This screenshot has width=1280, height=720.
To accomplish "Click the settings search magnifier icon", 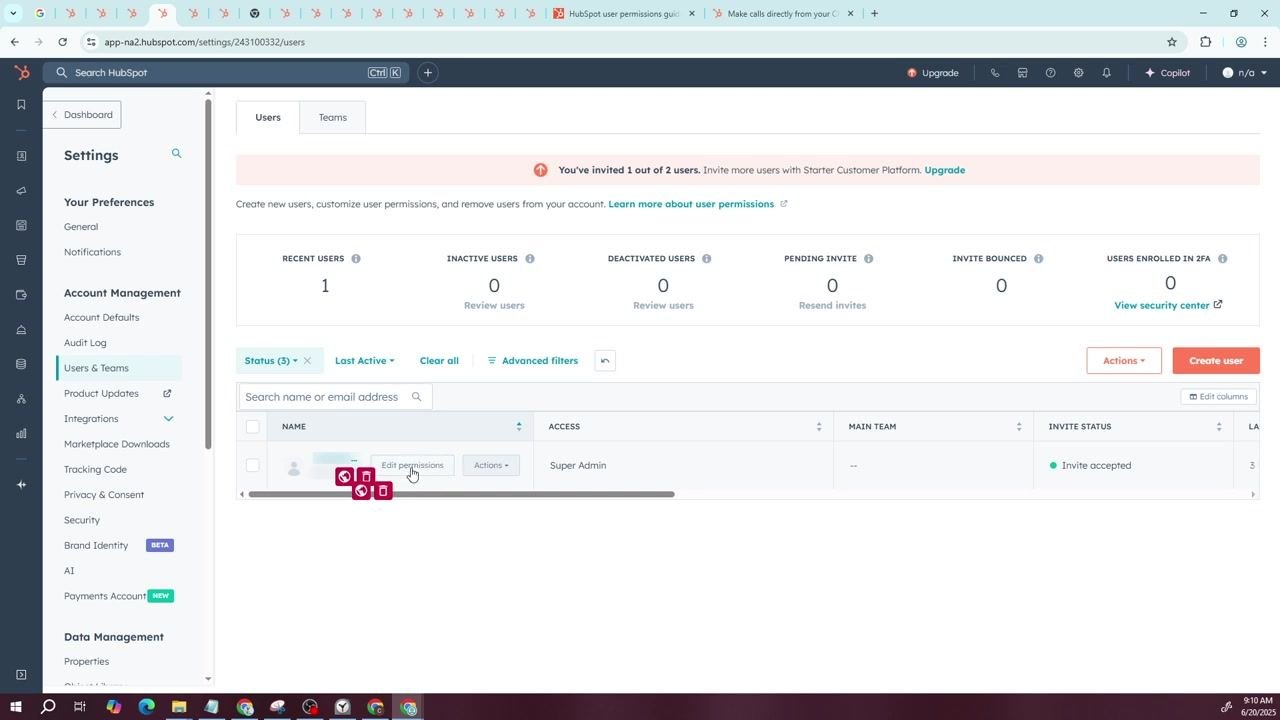I will coord(176,154).
